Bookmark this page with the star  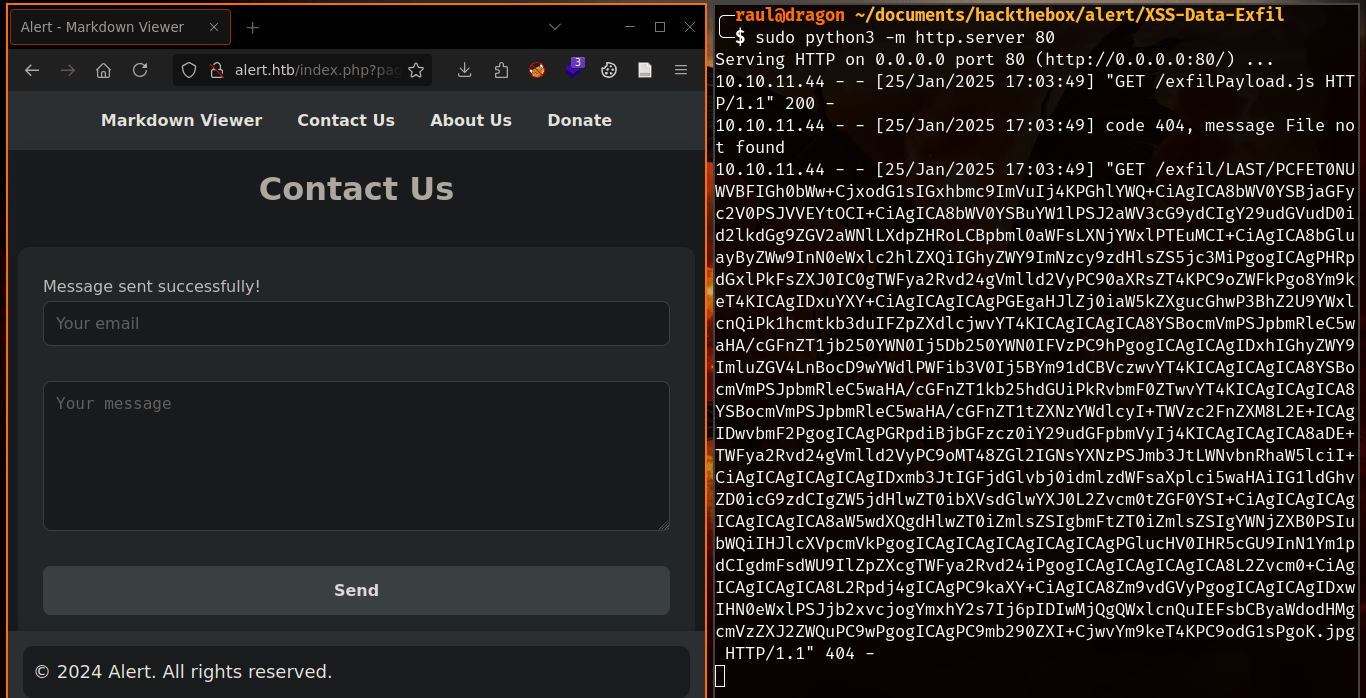point(416,70)
